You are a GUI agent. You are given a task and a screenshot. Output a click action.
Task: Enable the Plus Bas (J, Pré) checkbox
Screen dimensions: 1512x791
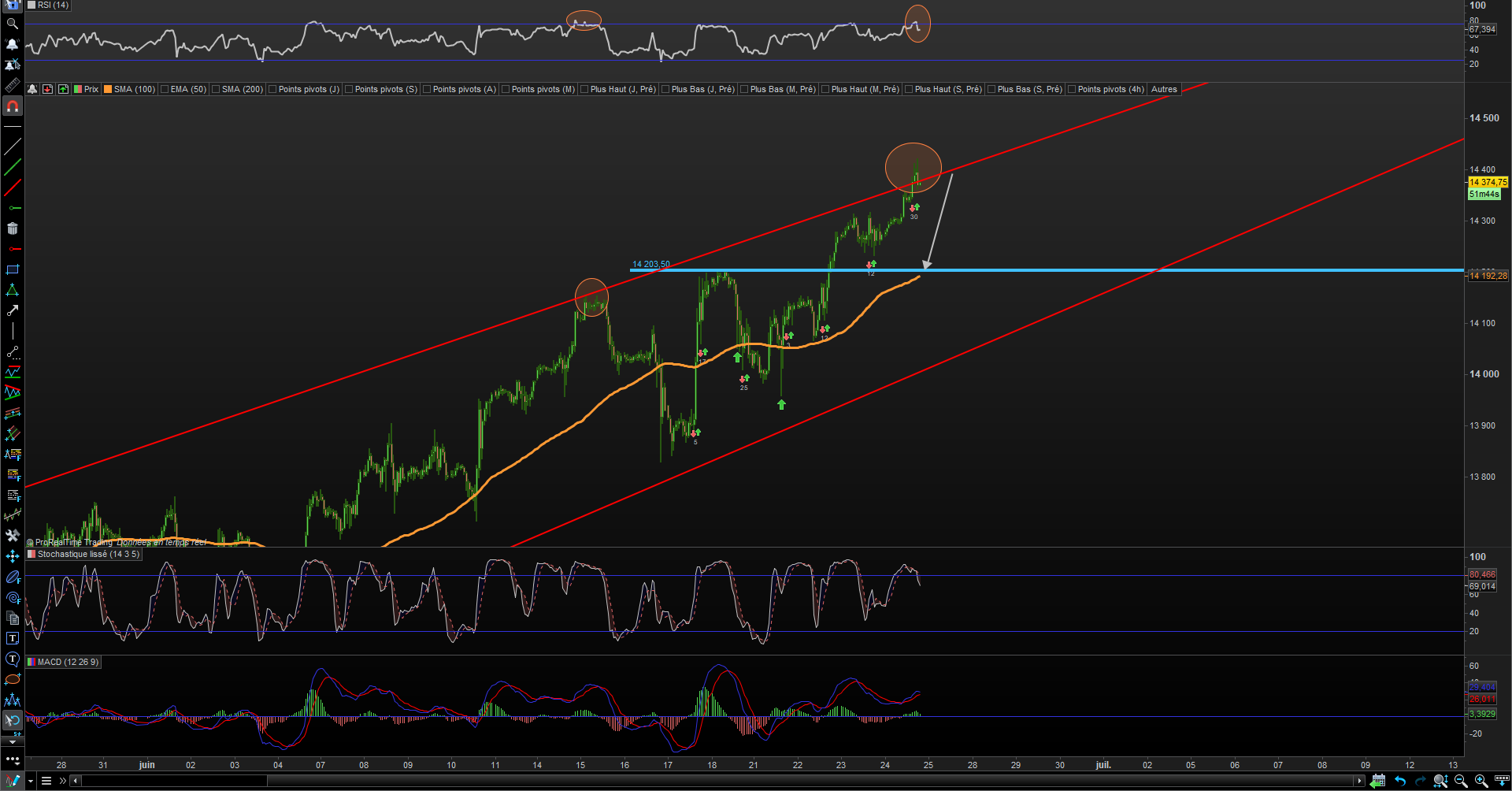click(665, 89)
